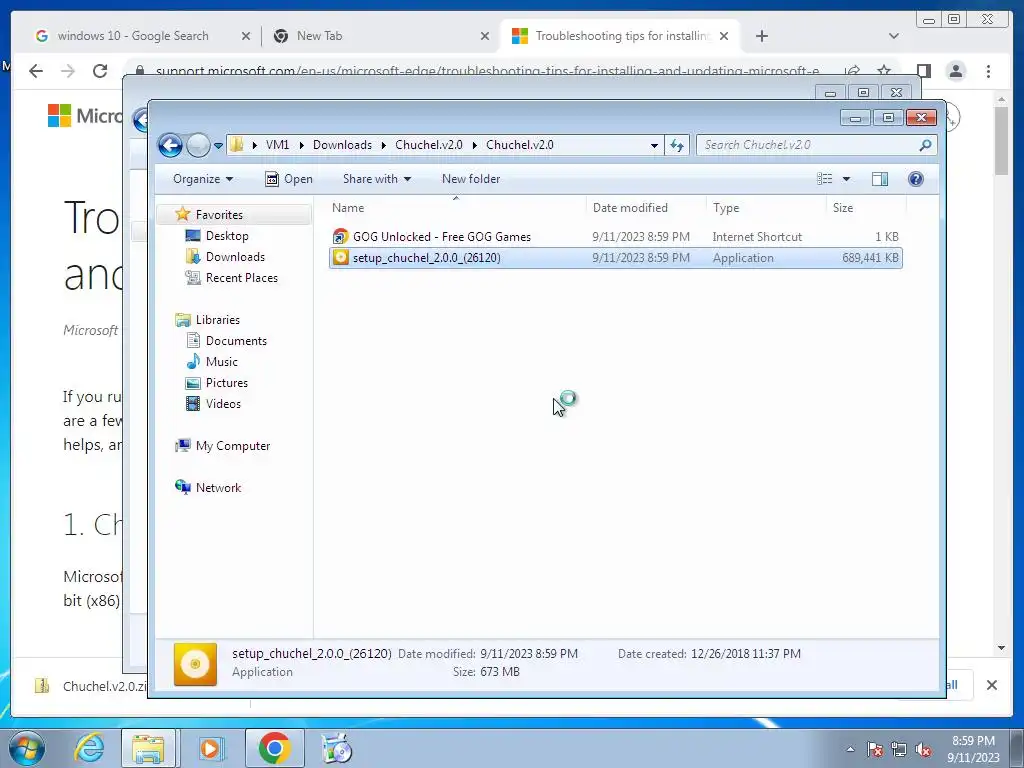The image size is (1024, 768).
Task: Click the Change your view icon
Action: pyautogui.click(x=825, y=179)
